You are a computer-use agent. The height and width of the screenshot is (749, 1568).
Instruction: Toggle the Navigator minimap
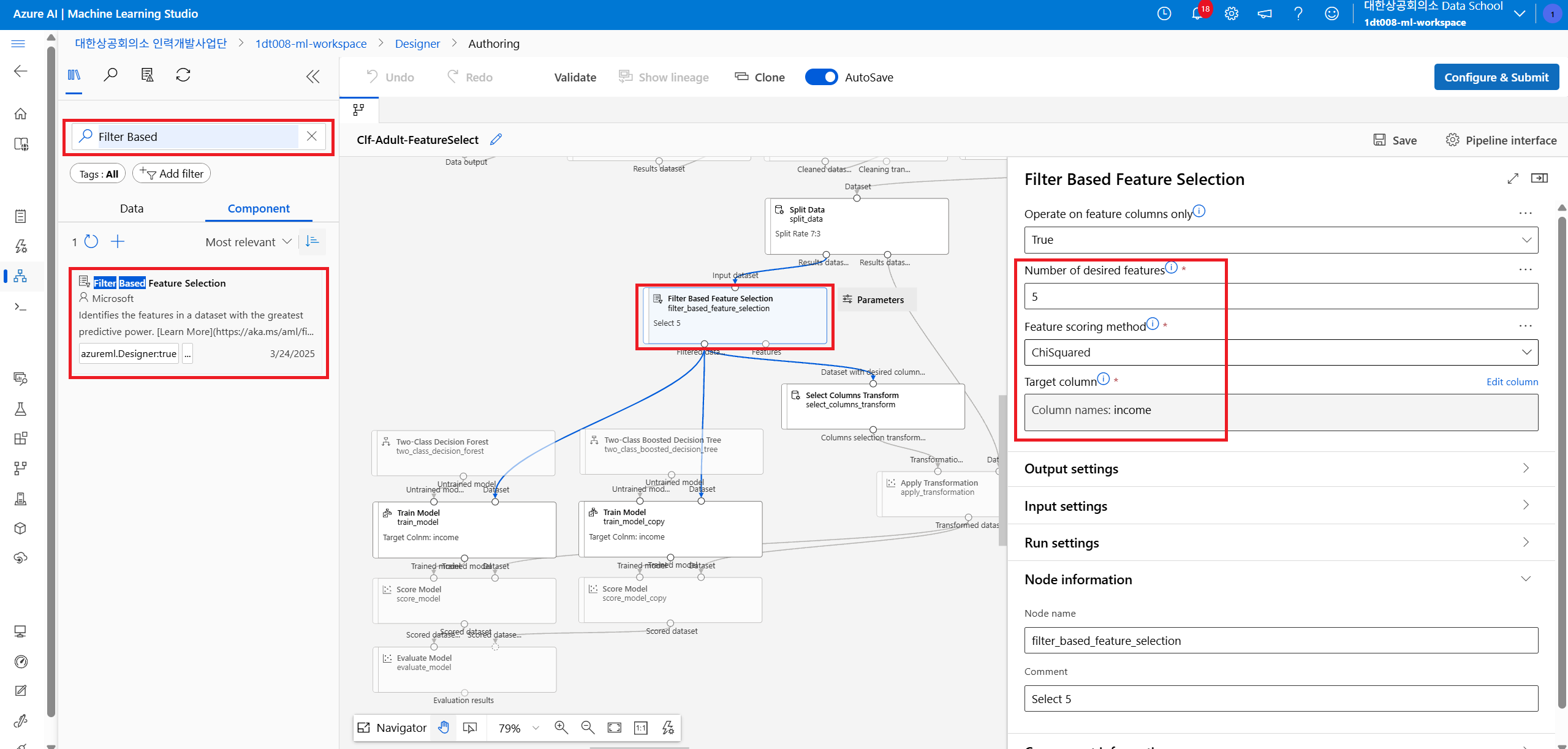[x=392, y=728]
